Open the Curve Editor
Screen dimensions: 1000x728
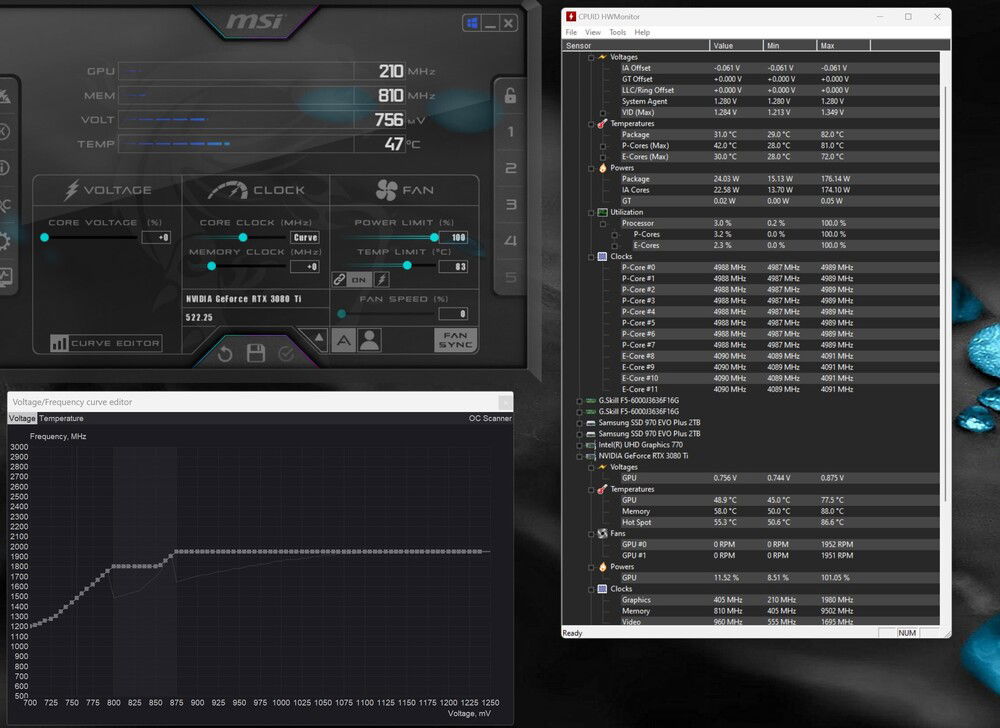click(106, 343)
